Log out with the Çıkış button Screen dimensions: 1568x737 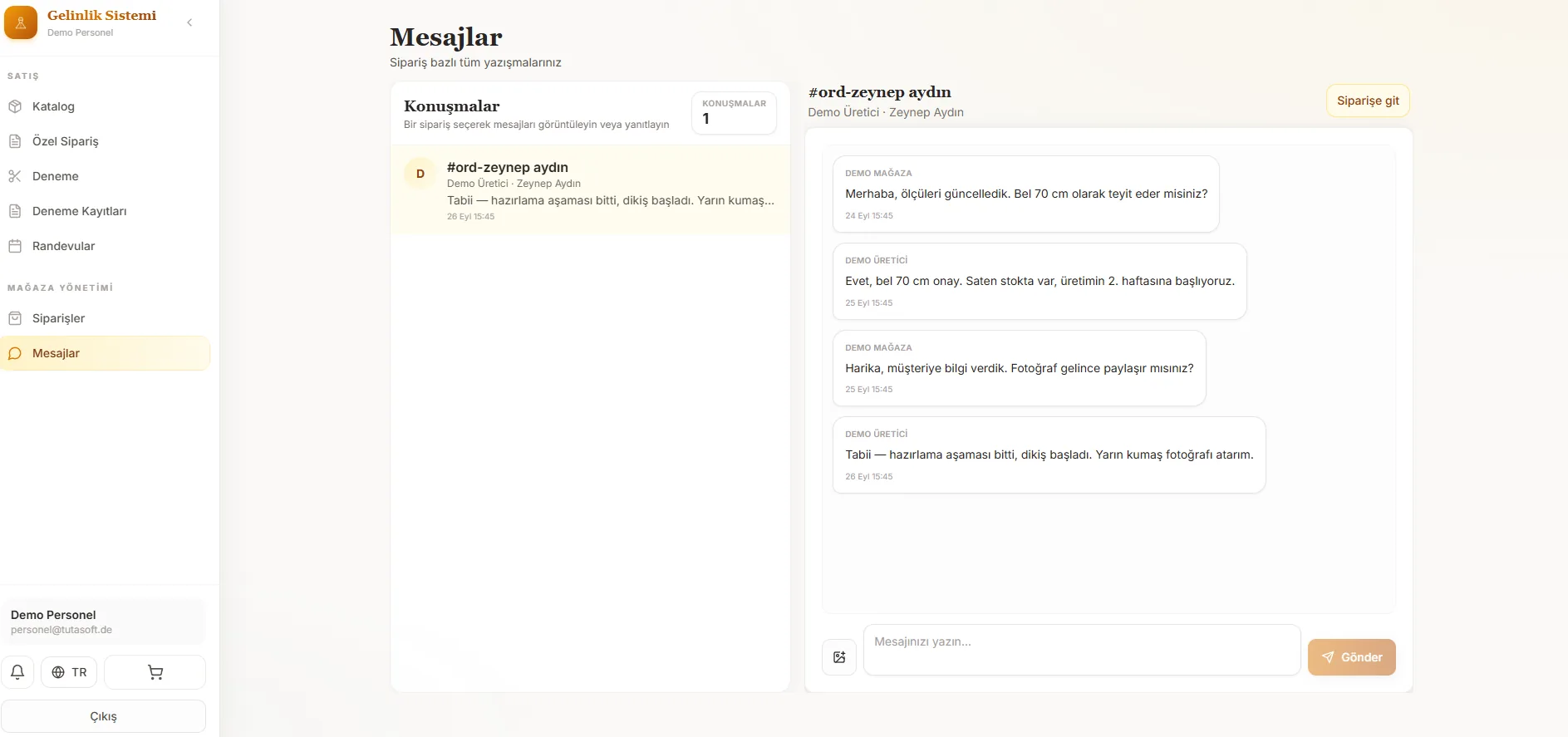103,716
